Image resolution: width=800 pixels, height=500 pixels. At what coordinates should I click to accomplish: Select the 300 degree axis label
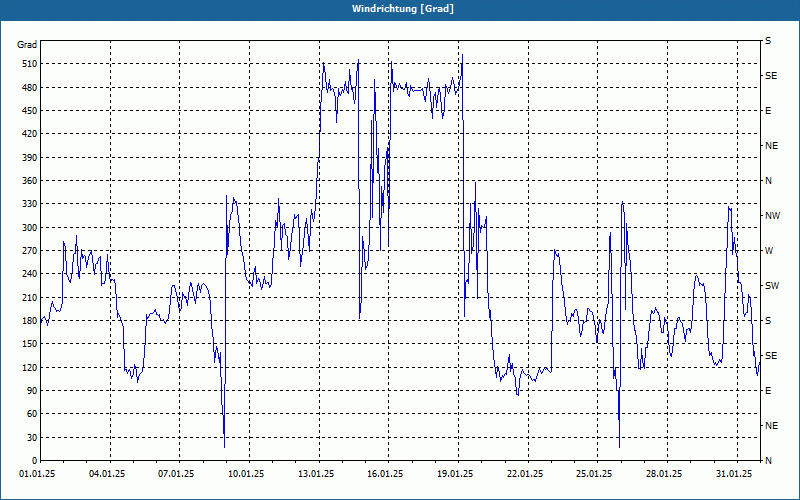[x=30, y=228]
